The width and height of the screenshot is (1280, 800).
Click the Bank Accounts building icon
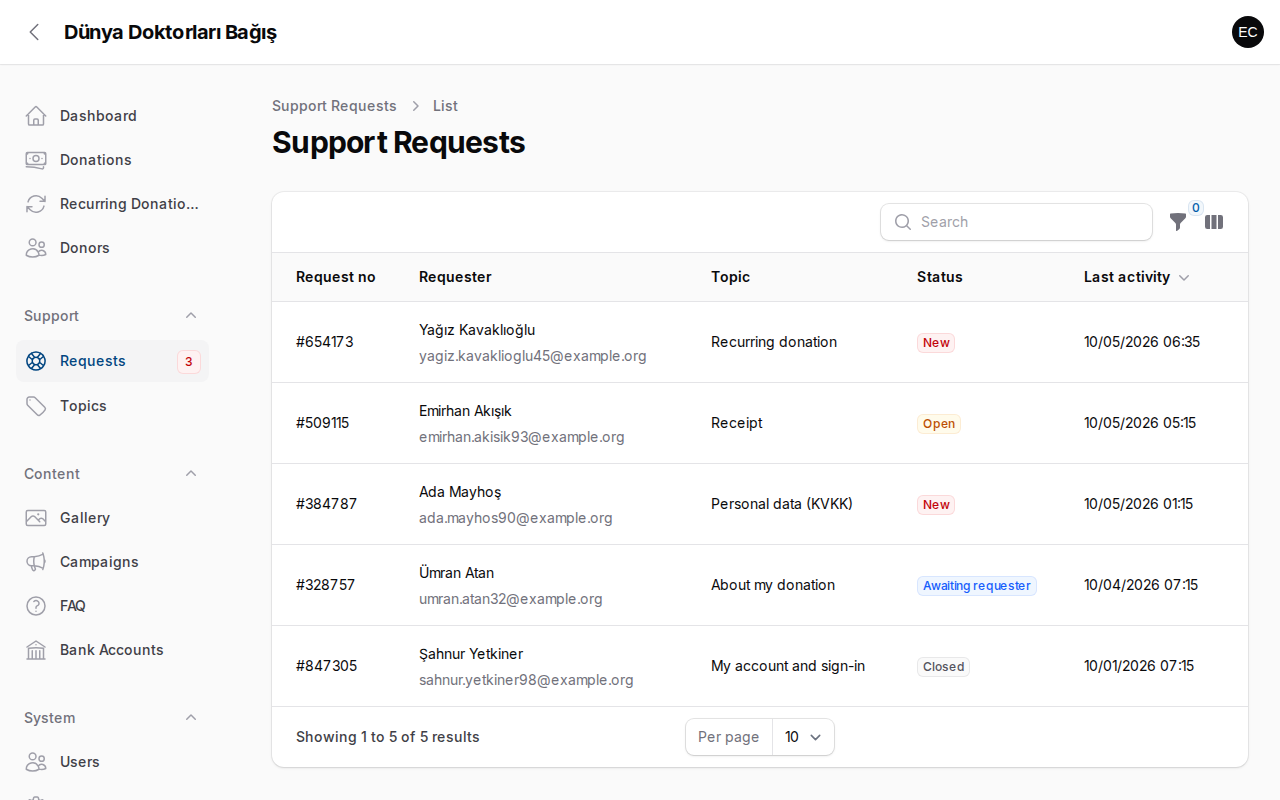click(x=36, y=650)
